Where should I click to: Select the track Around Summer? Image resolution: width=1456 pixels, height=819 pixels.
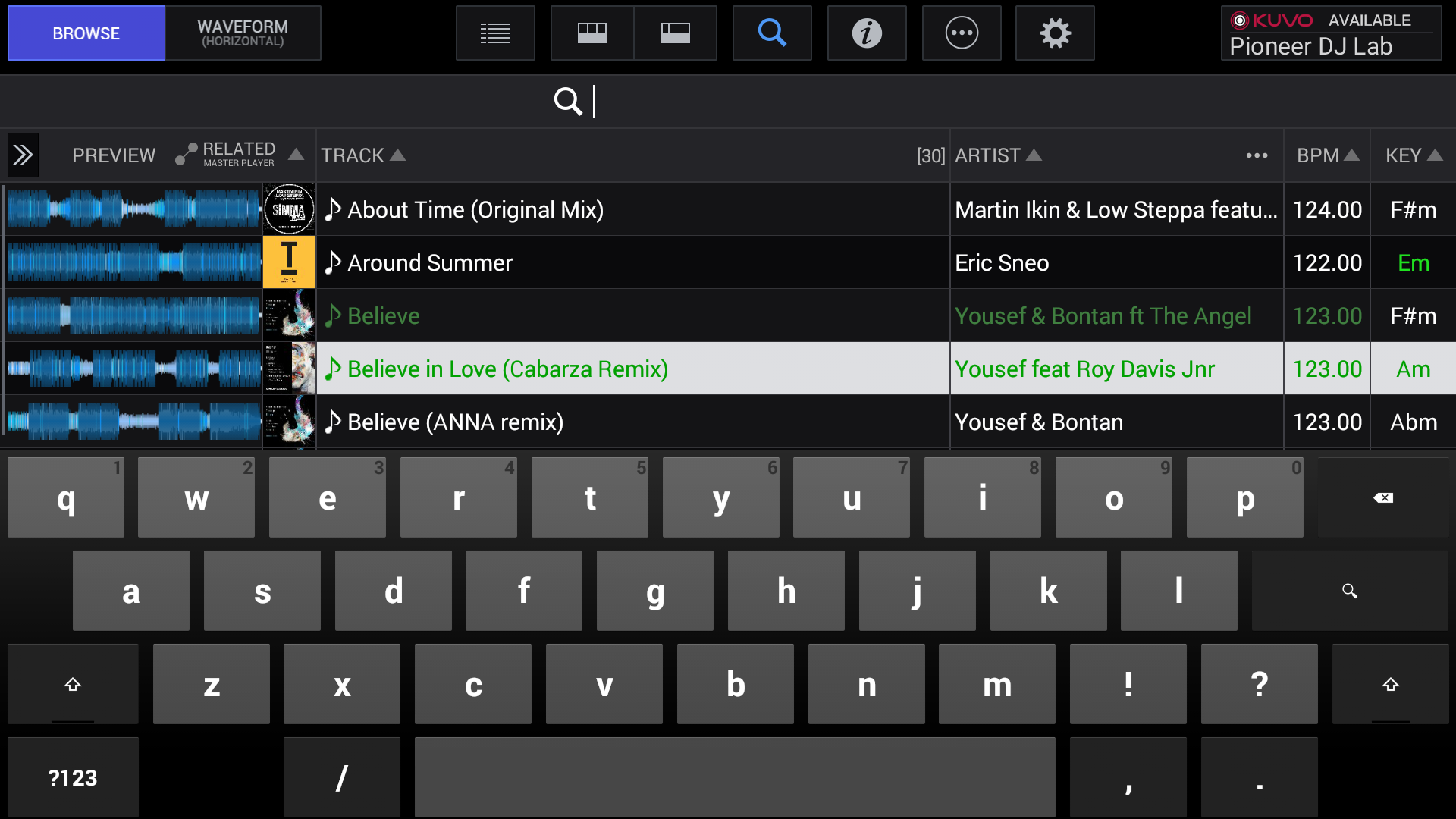click(429, 263)
